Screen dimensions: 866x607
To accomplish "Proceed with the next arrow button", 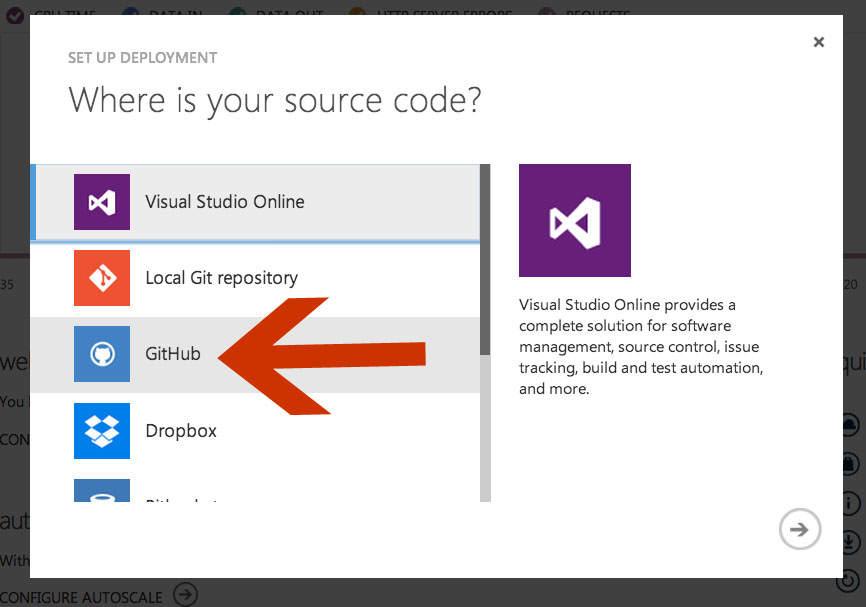I will tap(799, 529).
